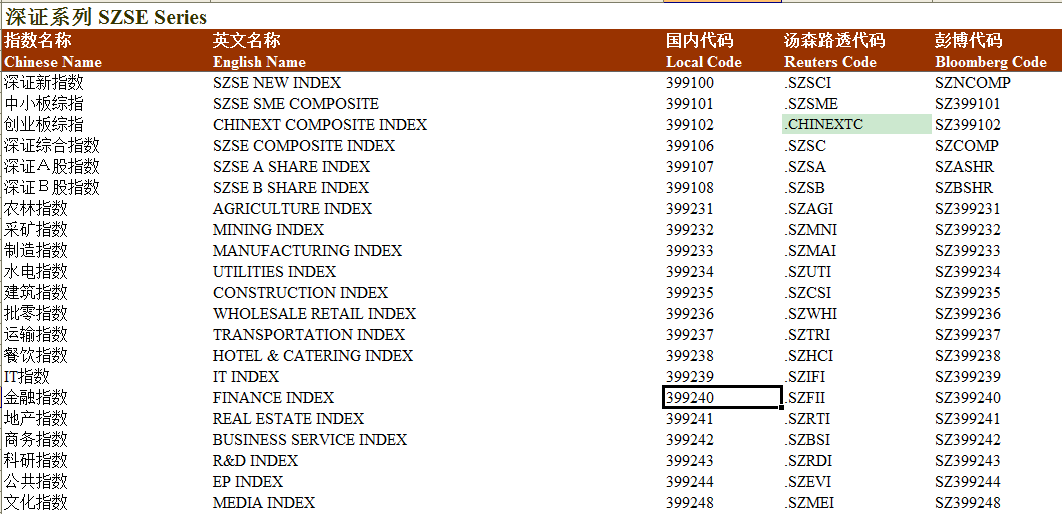Select Bloomberg code SZ399241
Screen dimensions: 1062x514
click(968, 419)
